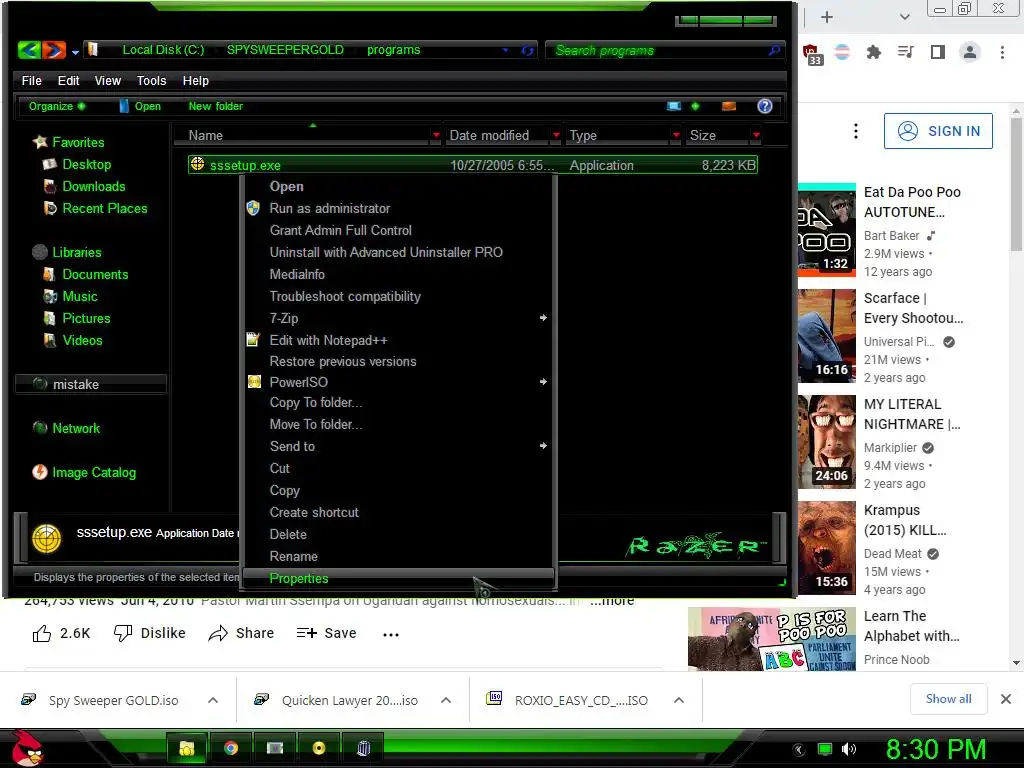Image resolution: width=1024 pixels, height=768 pixels.
Task: Open the Music library
Action: 80,296
